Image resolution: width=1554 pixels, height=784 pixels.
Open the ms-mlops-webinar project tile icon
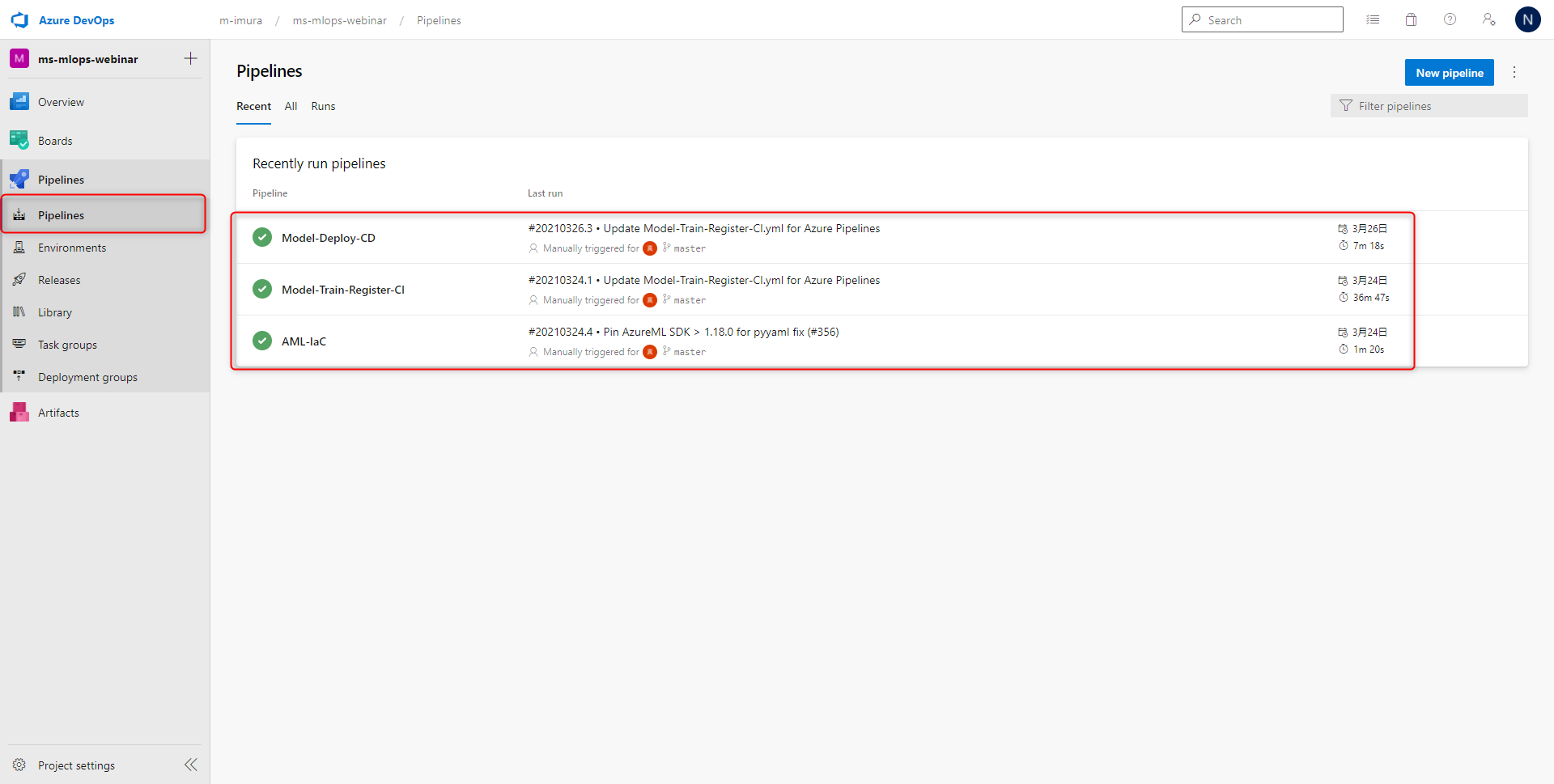(19, 58)
